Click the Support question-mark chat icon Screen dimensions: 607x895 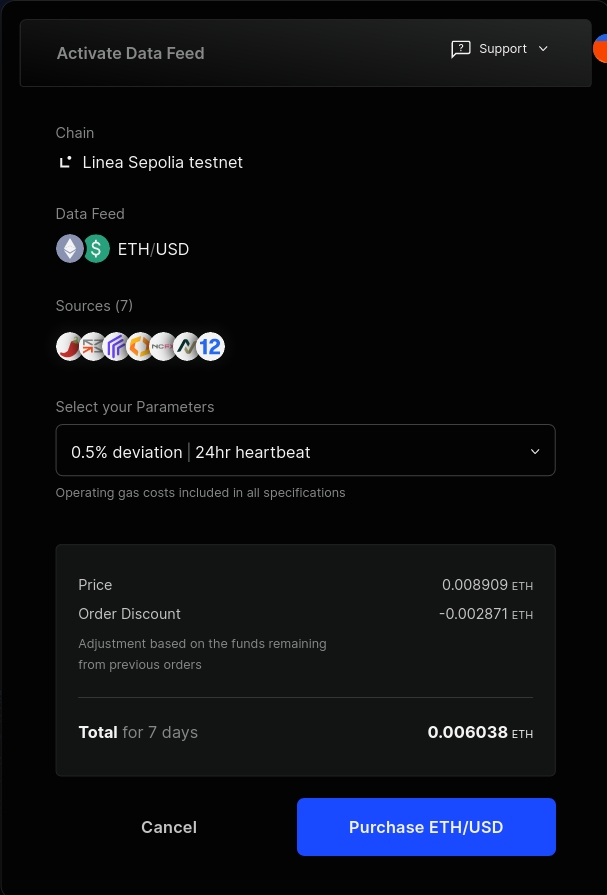click(461, 49)
